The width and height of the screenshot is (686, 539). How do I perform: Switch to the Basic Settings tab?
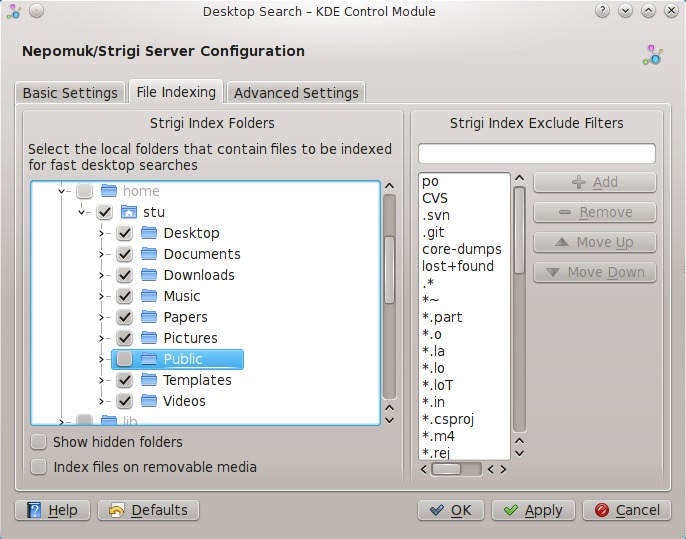click(x=70, y=93)
